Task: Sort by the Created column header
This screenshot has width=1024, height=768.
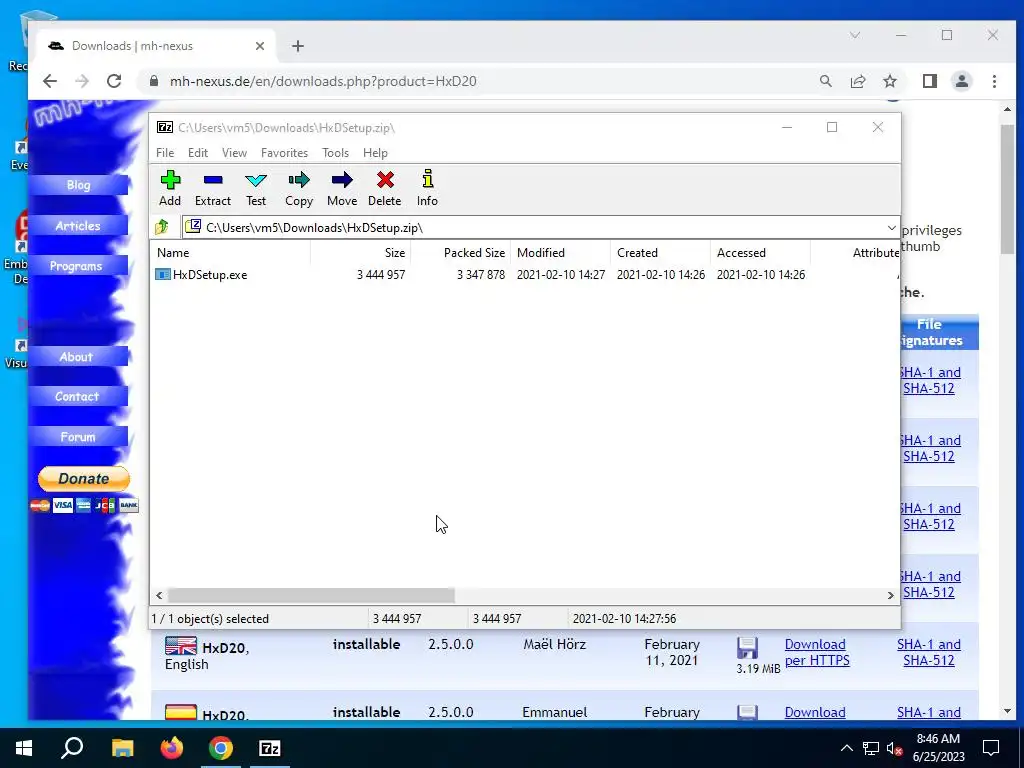Action: click(x=660, y=253)
